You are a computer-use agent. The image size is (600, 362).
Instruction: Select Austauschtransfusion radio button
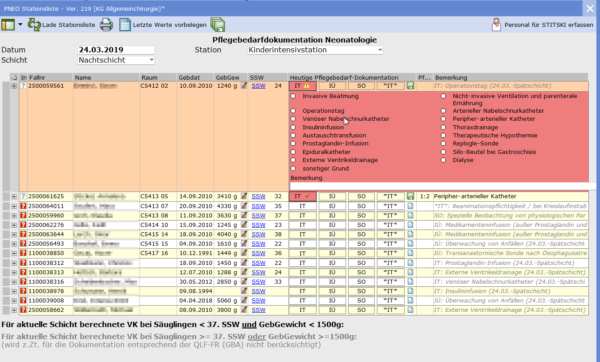pos(293,135)
